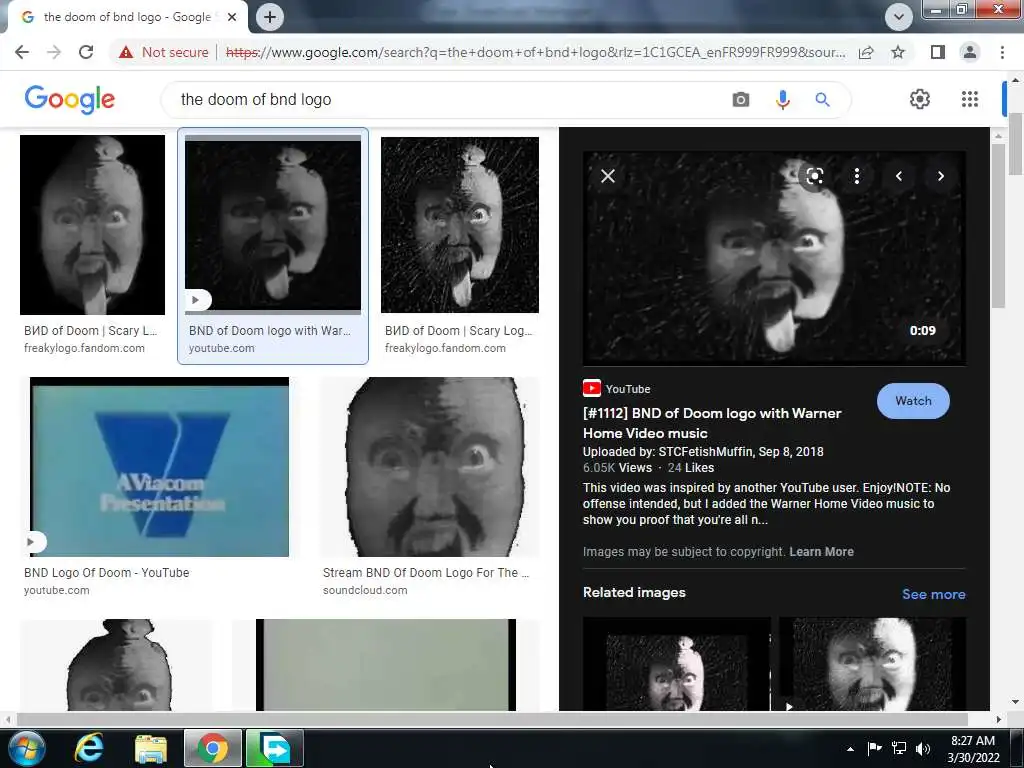
Task: Click the Watch button
Action: [913, 401]
